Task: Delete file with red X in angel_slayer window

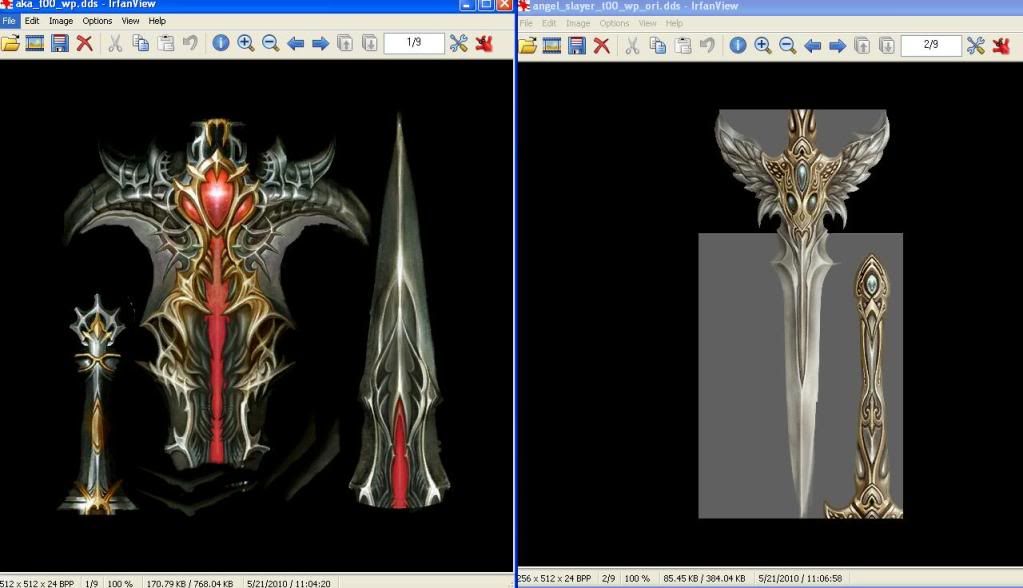Action: tap(602, 45)
